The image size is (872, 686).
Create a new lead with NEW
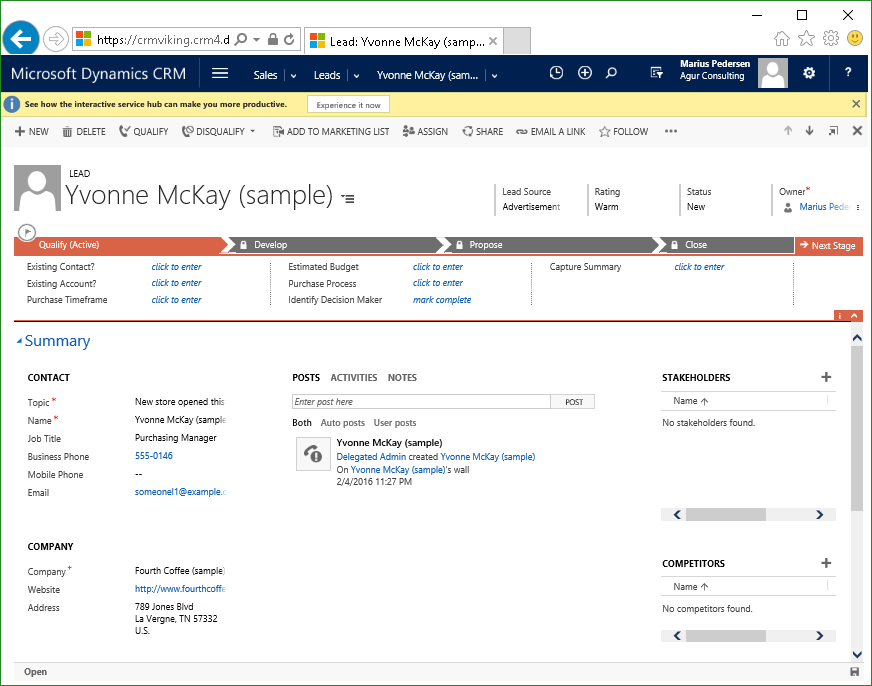tap(32, 131)
